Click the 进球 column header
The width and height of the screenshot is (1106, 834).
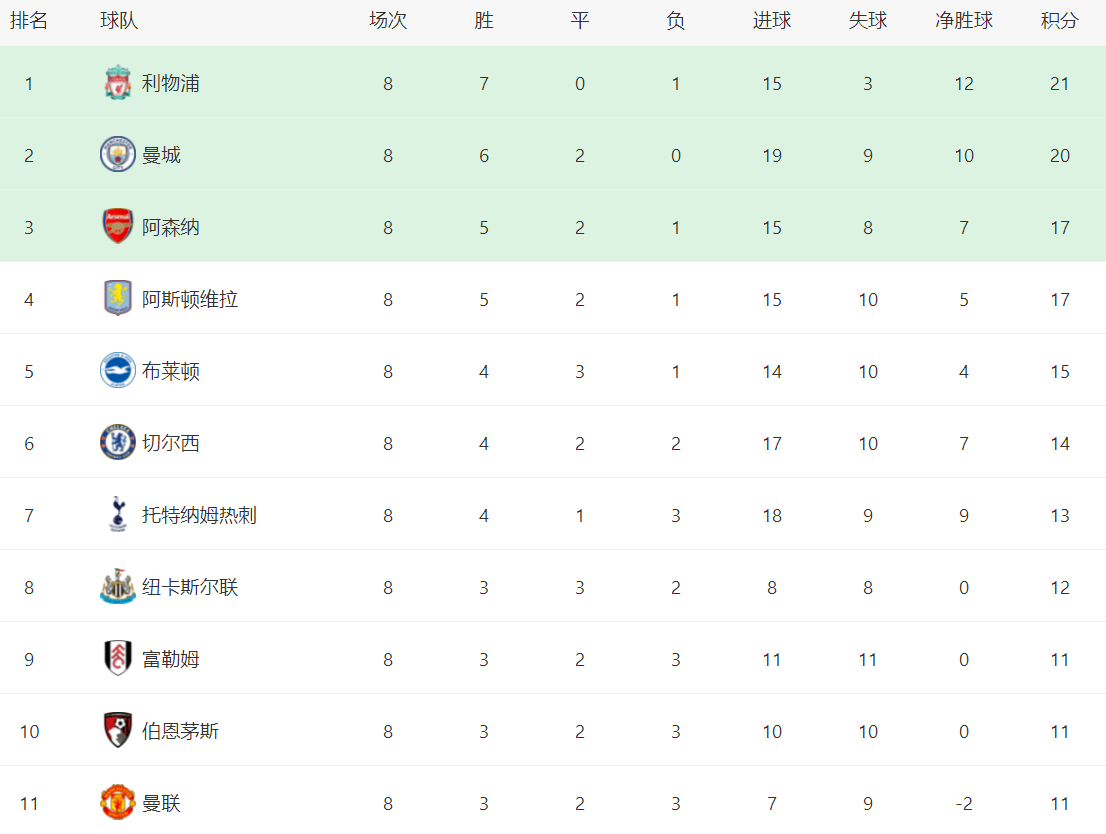point(772,21)
